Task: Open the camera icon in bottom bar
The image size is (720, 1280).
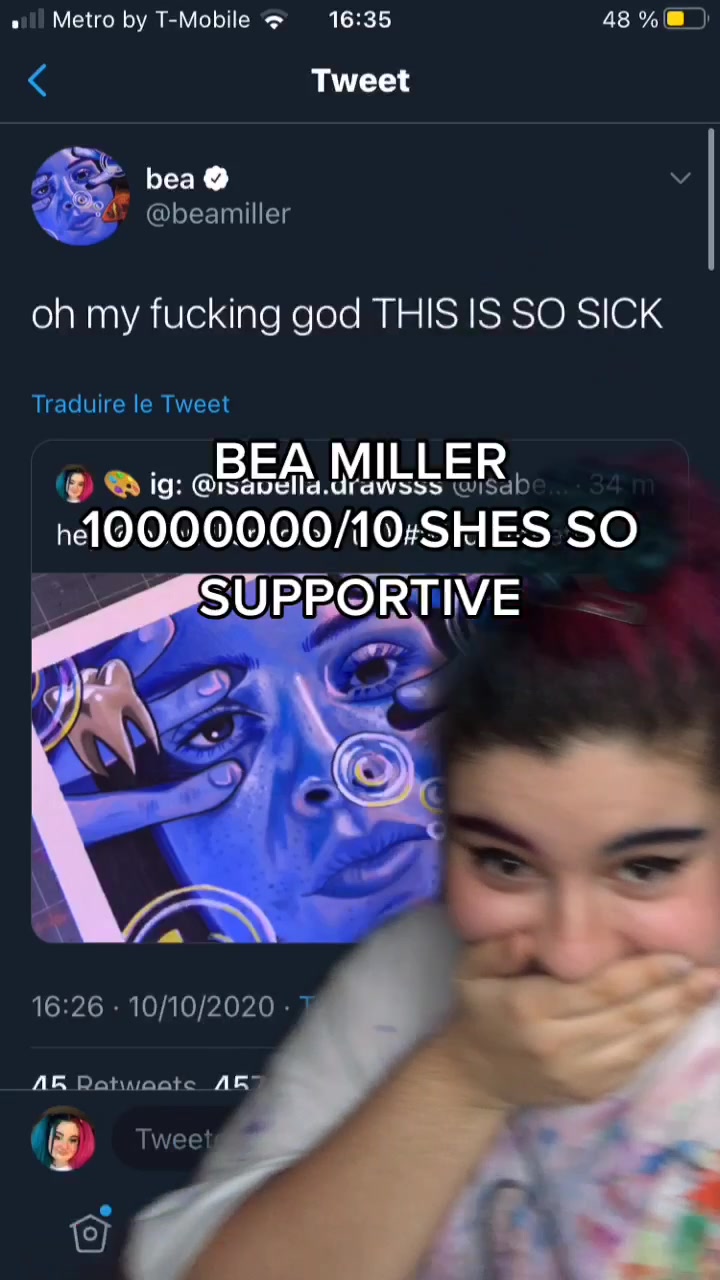Action: (x=90, y=1231)
